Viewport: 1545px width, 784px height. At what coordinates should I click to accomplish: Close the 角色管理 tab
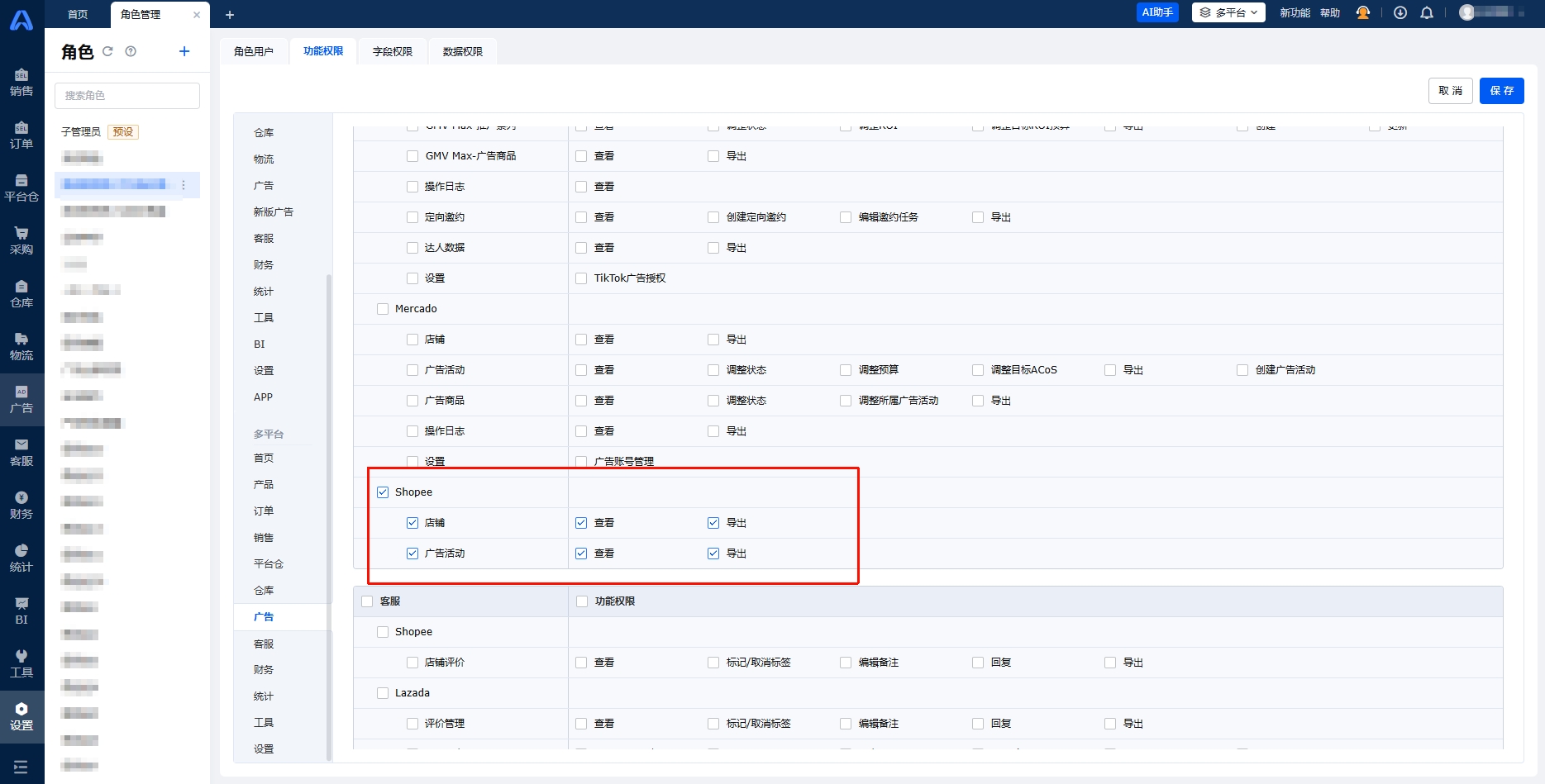pyautogui.click(x=197, y=15)
